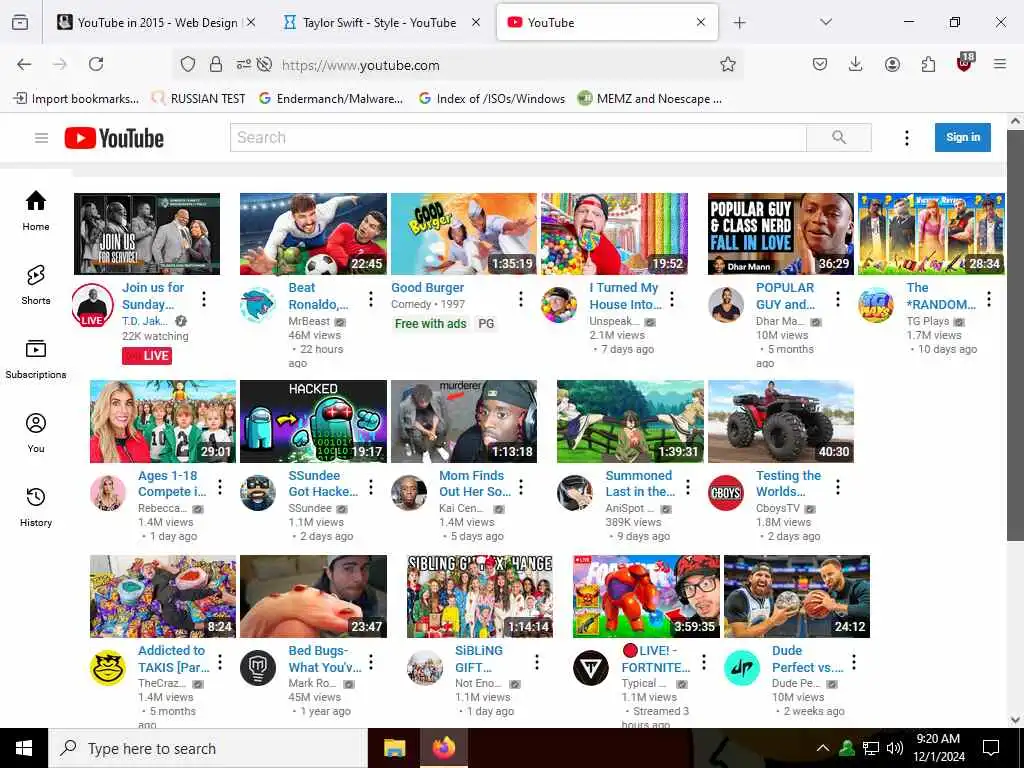The height and width of the screenshot is (768, 1024).
Task: Open the extensions puzzle icon
Action: (928, 64)
